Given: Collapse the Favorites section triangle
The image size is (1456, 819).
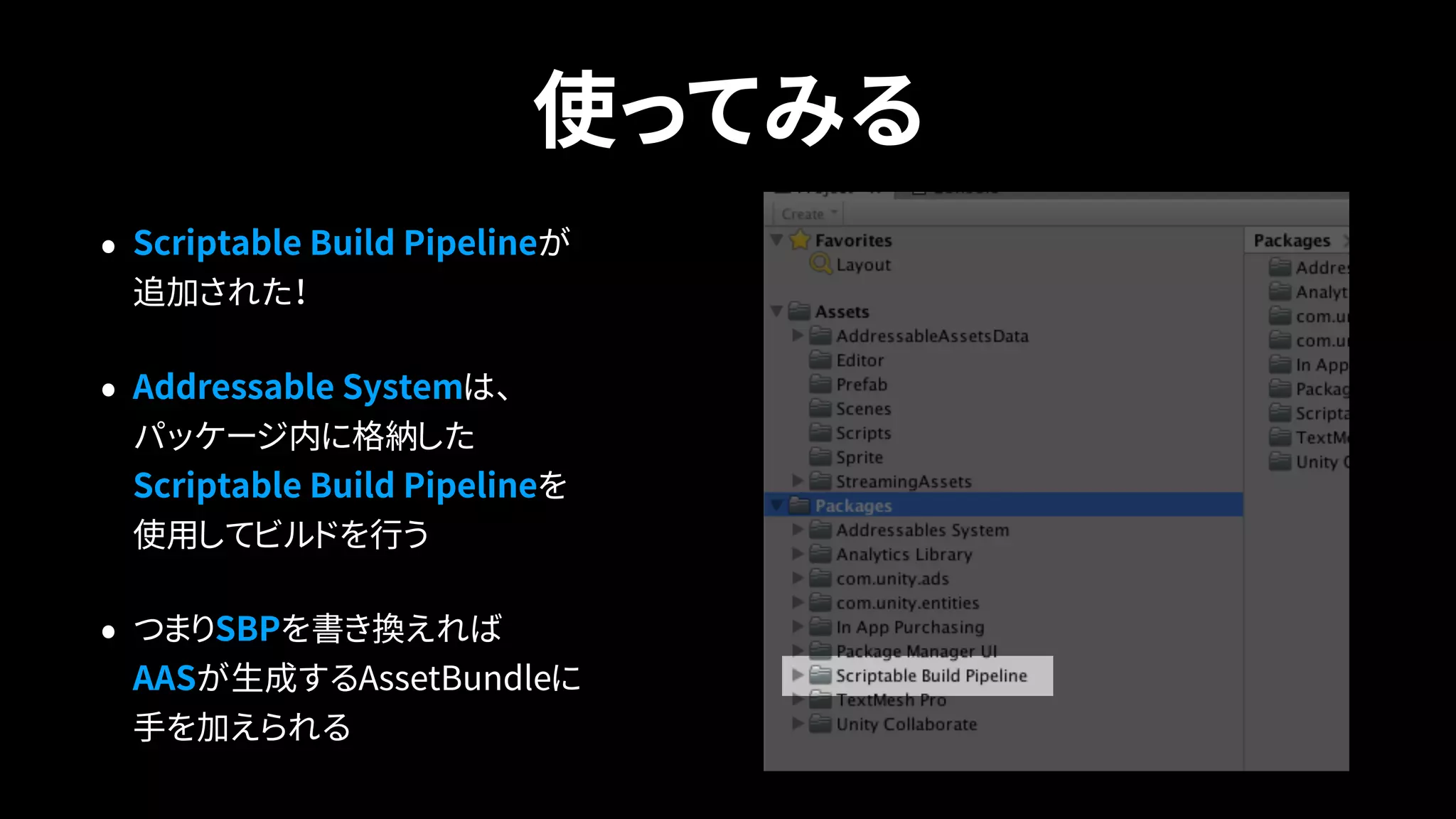Looking at the screenshot, I should click(776, 240).
